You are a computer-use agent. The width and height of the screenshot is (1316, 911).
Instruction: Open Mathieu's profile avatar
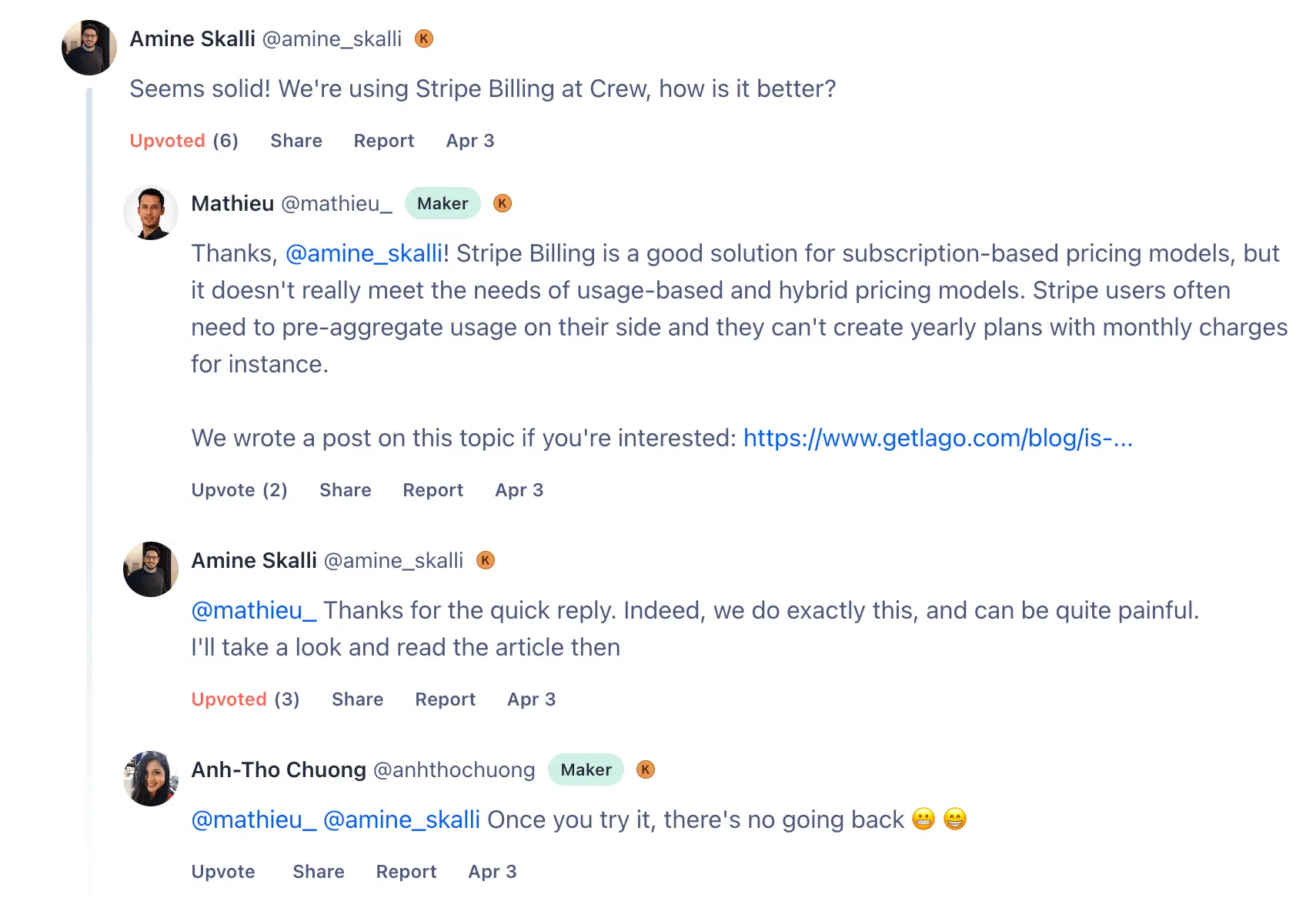pos(151,213)
